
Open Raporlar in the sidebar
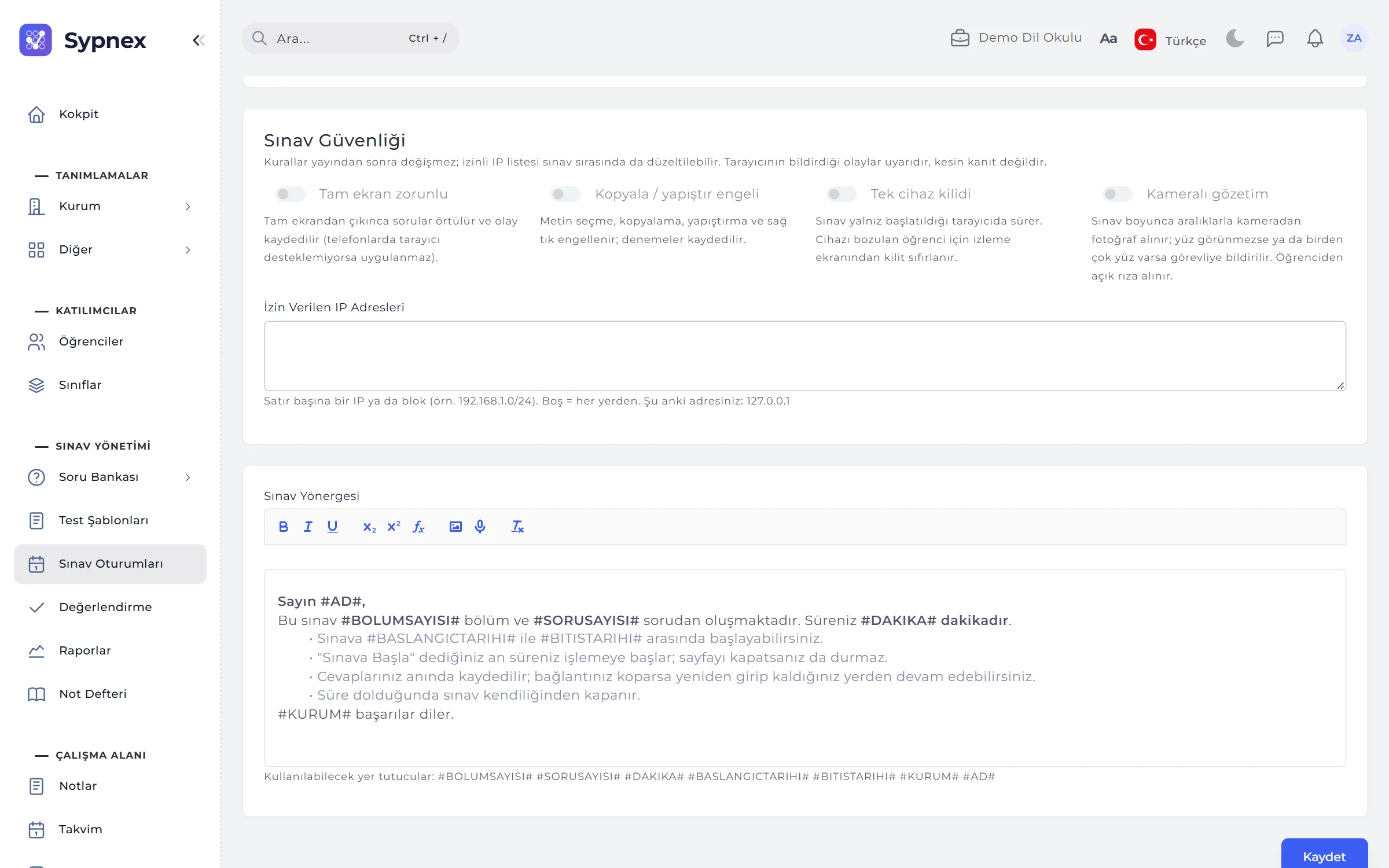point(110,650)
